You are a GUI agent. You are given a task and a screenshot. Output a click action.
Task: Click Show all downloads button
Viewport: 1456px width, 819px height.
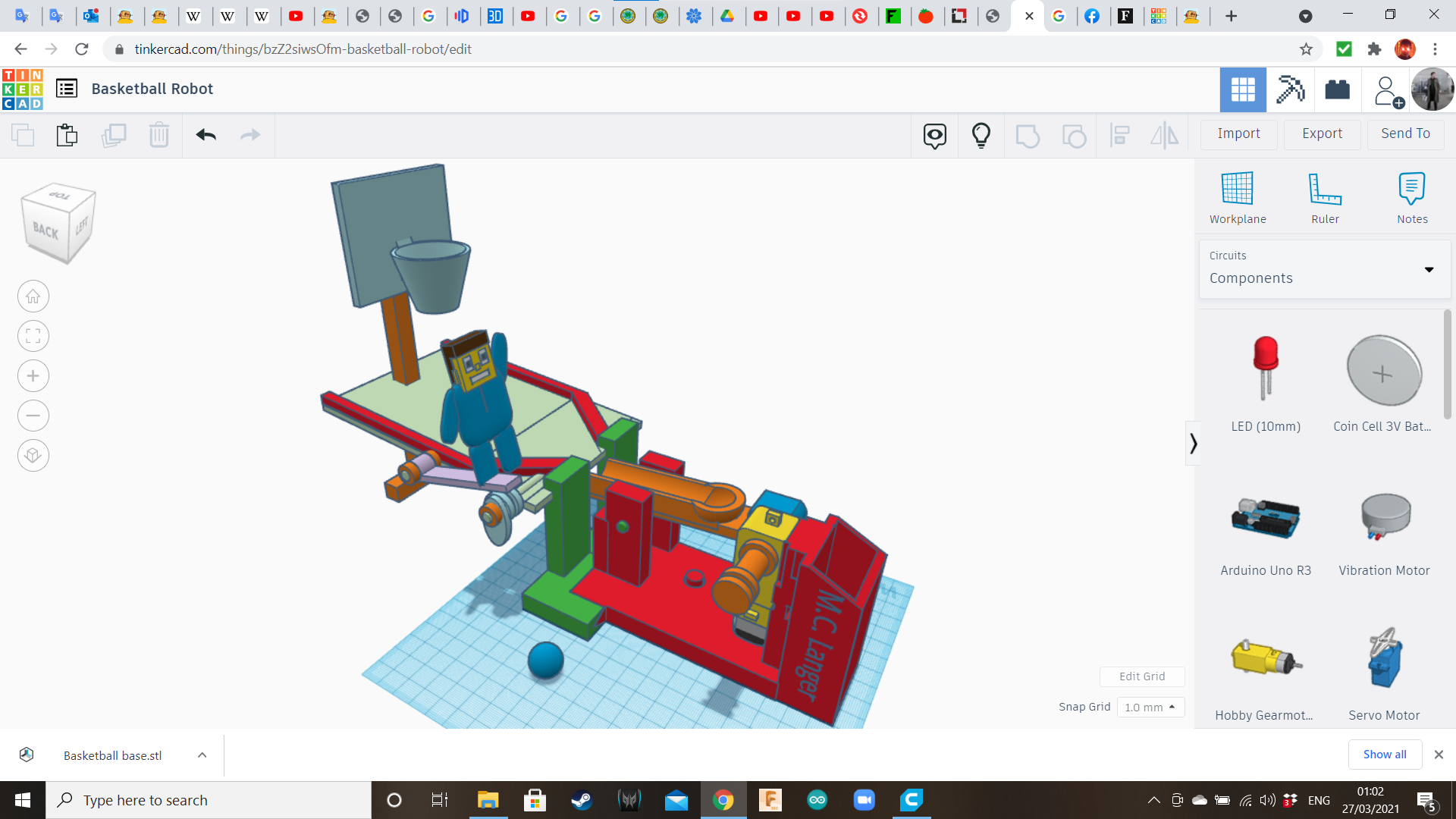click(1384, 755)
